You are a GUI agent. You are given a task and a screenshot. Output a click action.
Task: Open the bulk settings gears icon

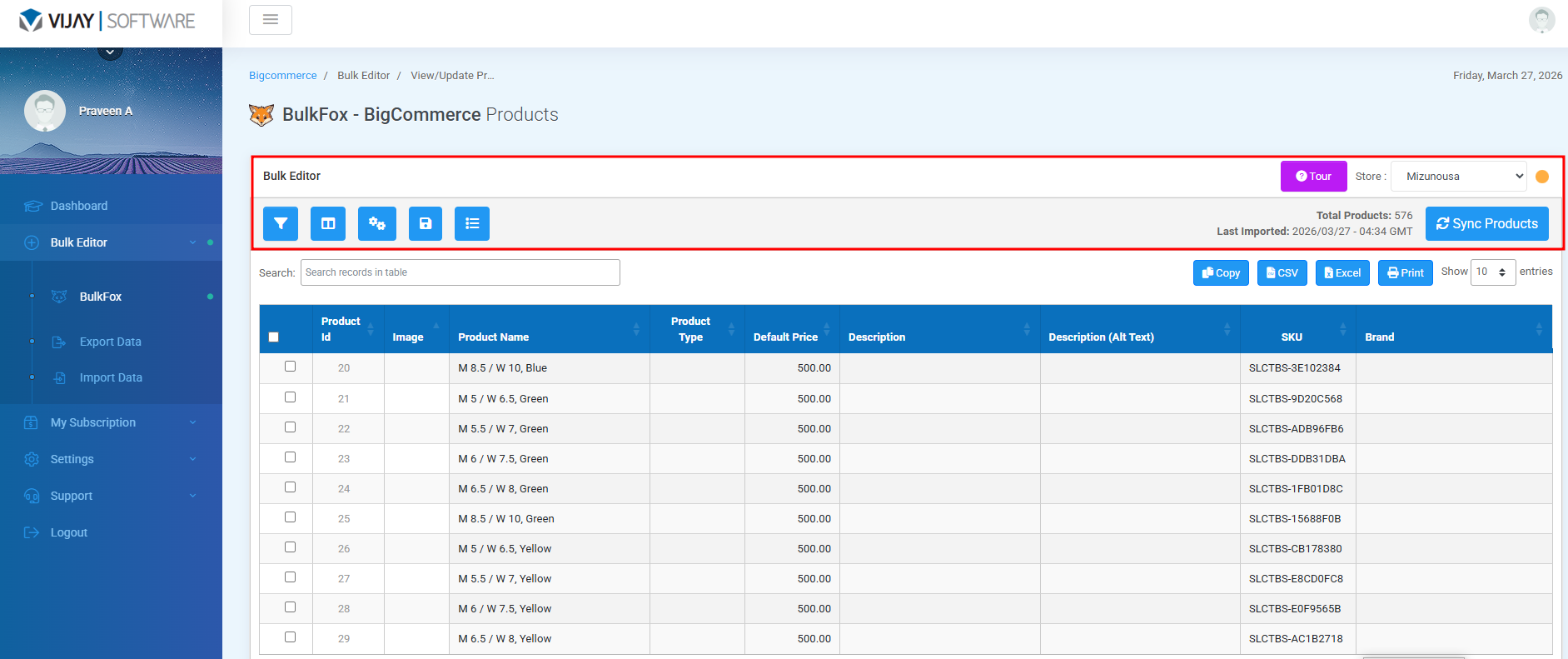377,223
